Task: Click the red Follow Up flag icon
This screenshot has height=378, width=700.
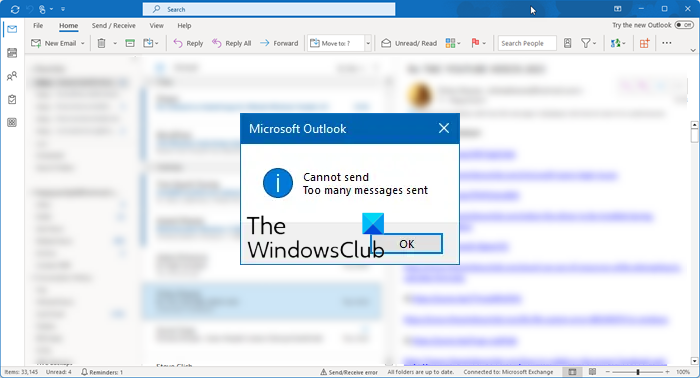Action: coord(475,43)
